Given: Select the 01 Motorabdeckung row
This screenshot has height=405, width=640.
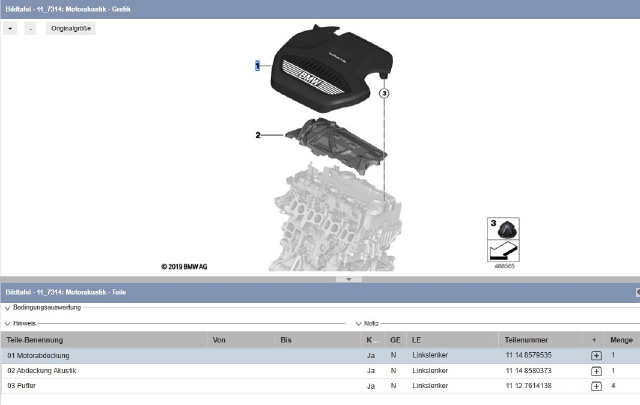Looking at the screenshot, I should [x=320, y=356].
